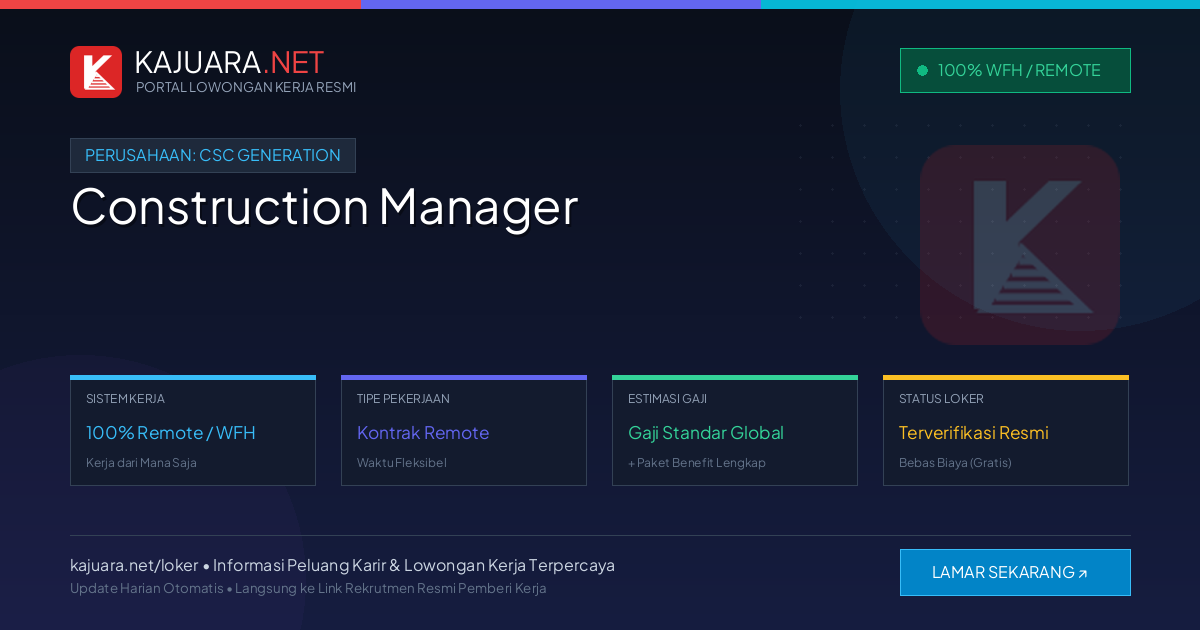Click the red Kajuara K logo icon
This screenshot has height=630, width=1200.
(96, 72)
